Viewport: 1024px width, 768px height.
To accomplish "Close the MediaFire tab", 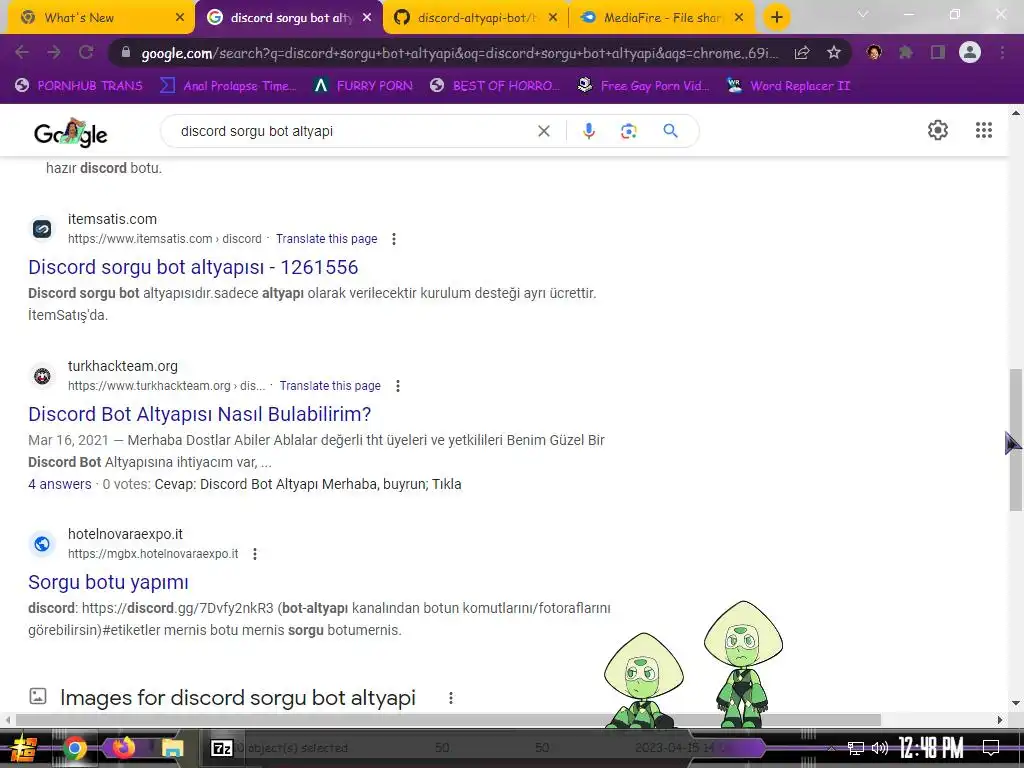I will click(739, 18).
